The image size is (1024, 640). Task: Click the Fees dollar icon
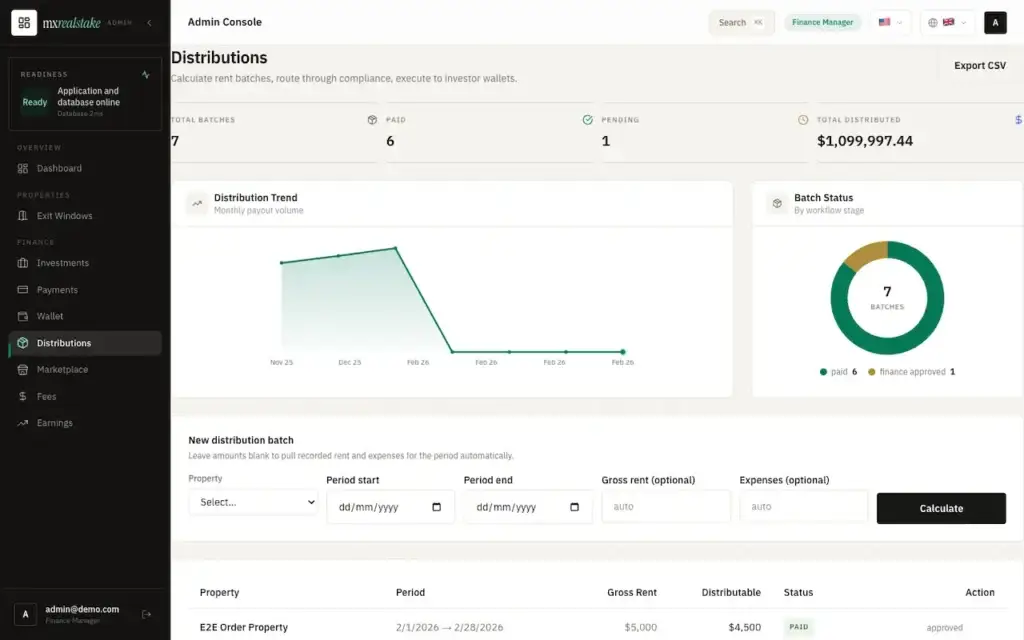tap(23, 396)
